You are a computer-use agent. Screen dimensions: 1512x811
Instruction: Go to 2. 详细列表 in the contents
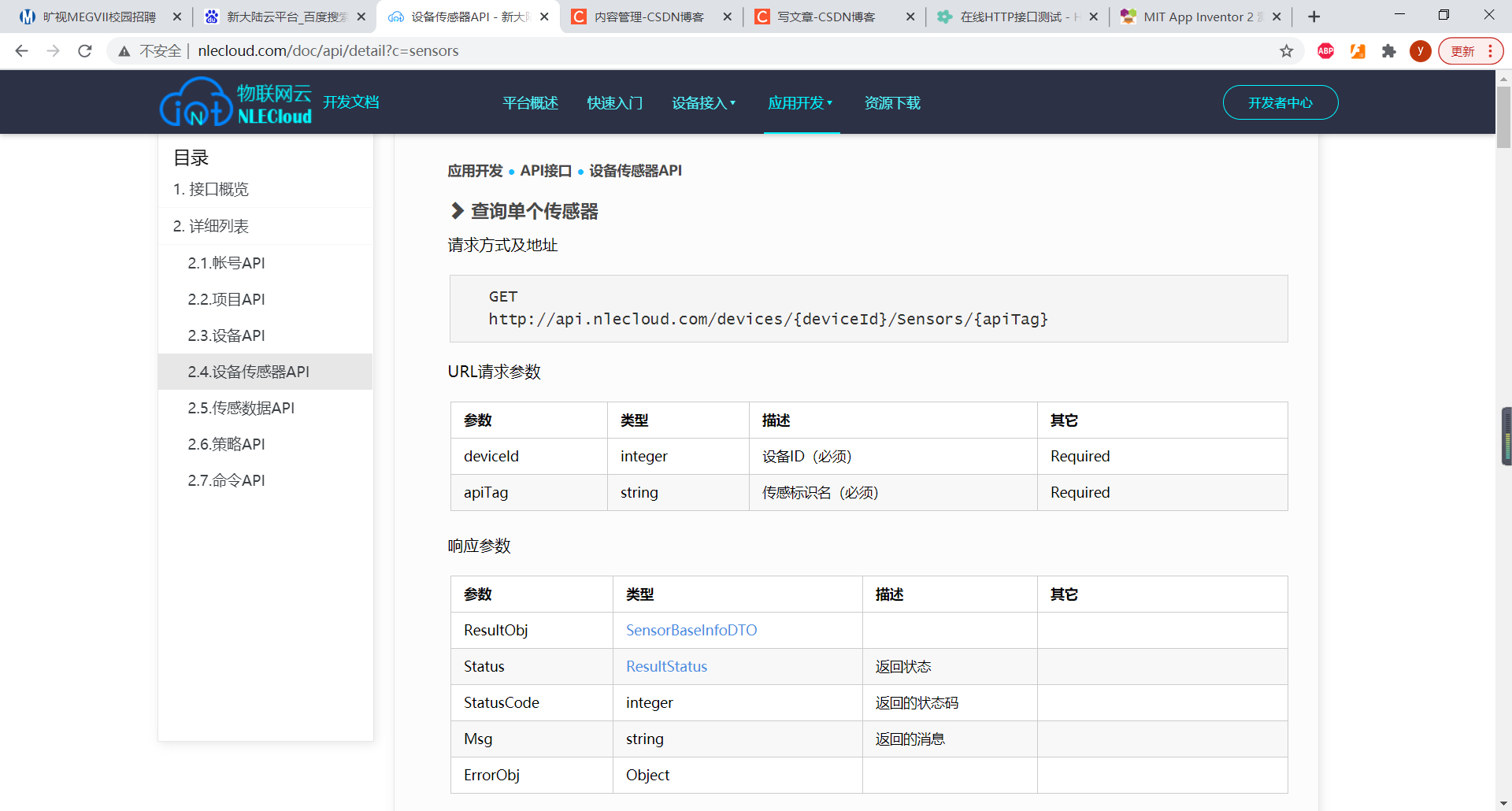pos(210,227)
